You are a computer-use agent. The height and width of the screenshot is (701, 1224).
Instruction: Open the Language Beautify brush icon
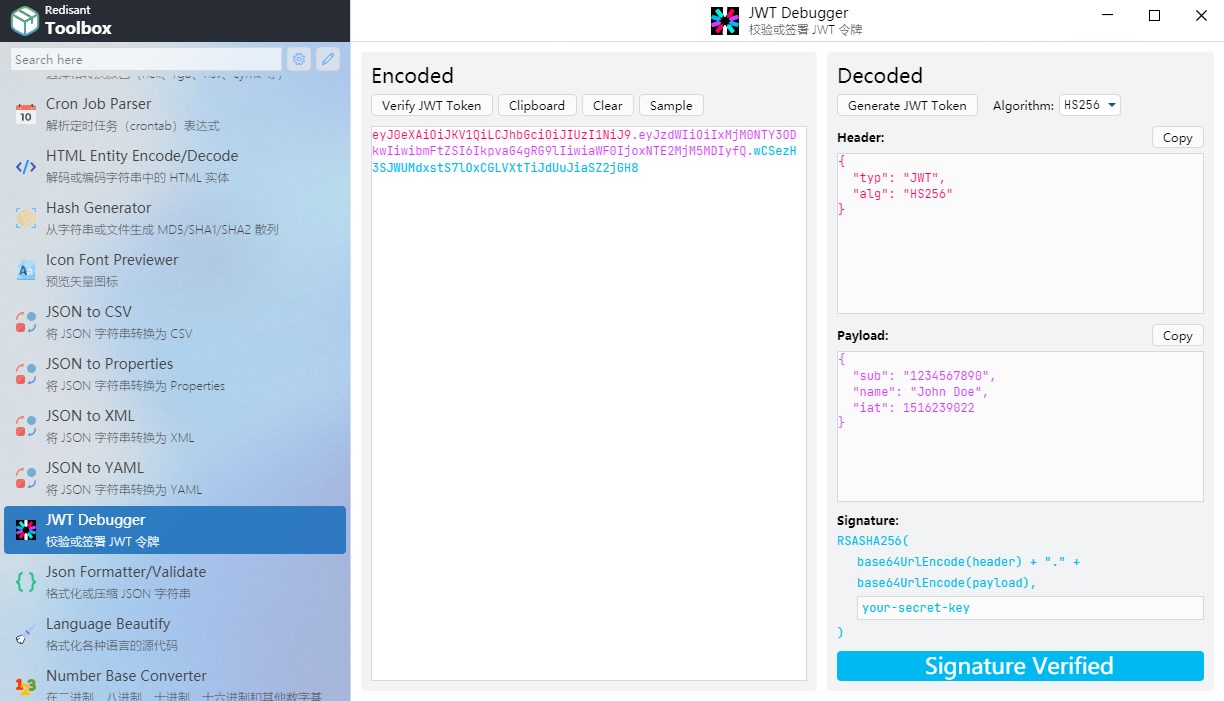pyautogui.click(x=26, y=634)
